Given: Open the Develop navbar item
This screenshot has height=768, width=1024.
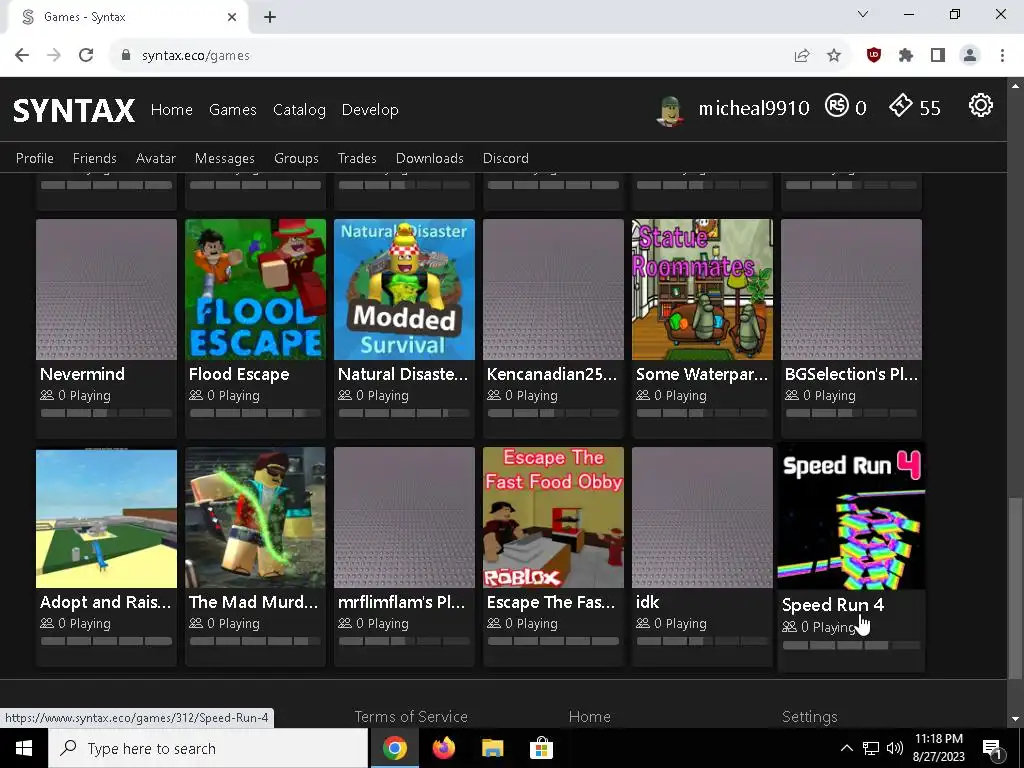Looking at the screenshot, I should pos(370,110).
